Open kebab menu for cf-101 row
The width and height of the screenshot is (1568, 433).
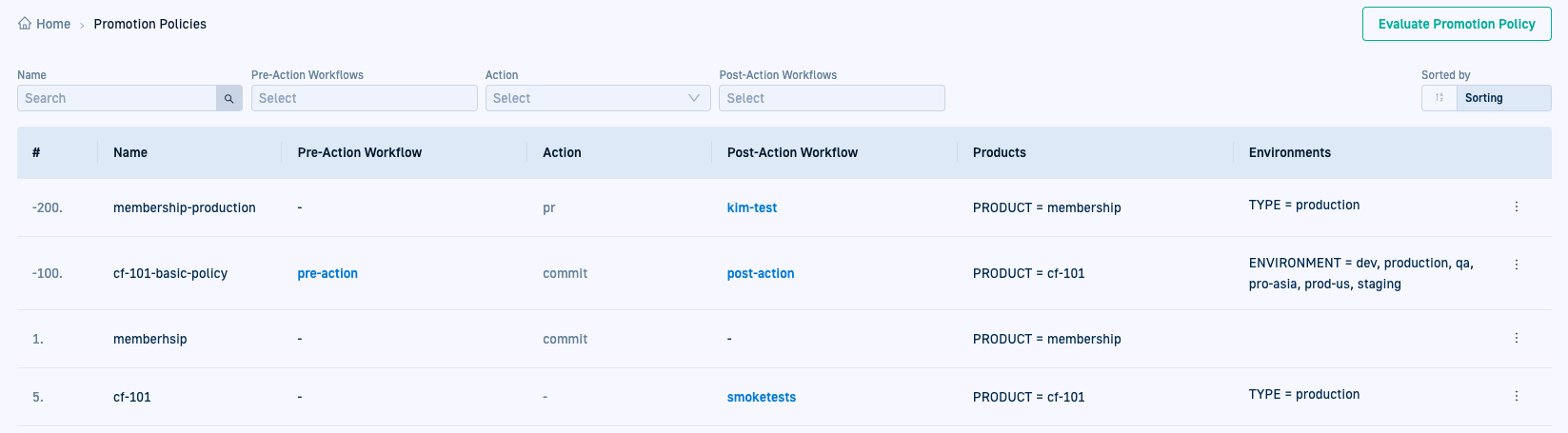[x=1517, y=396]
